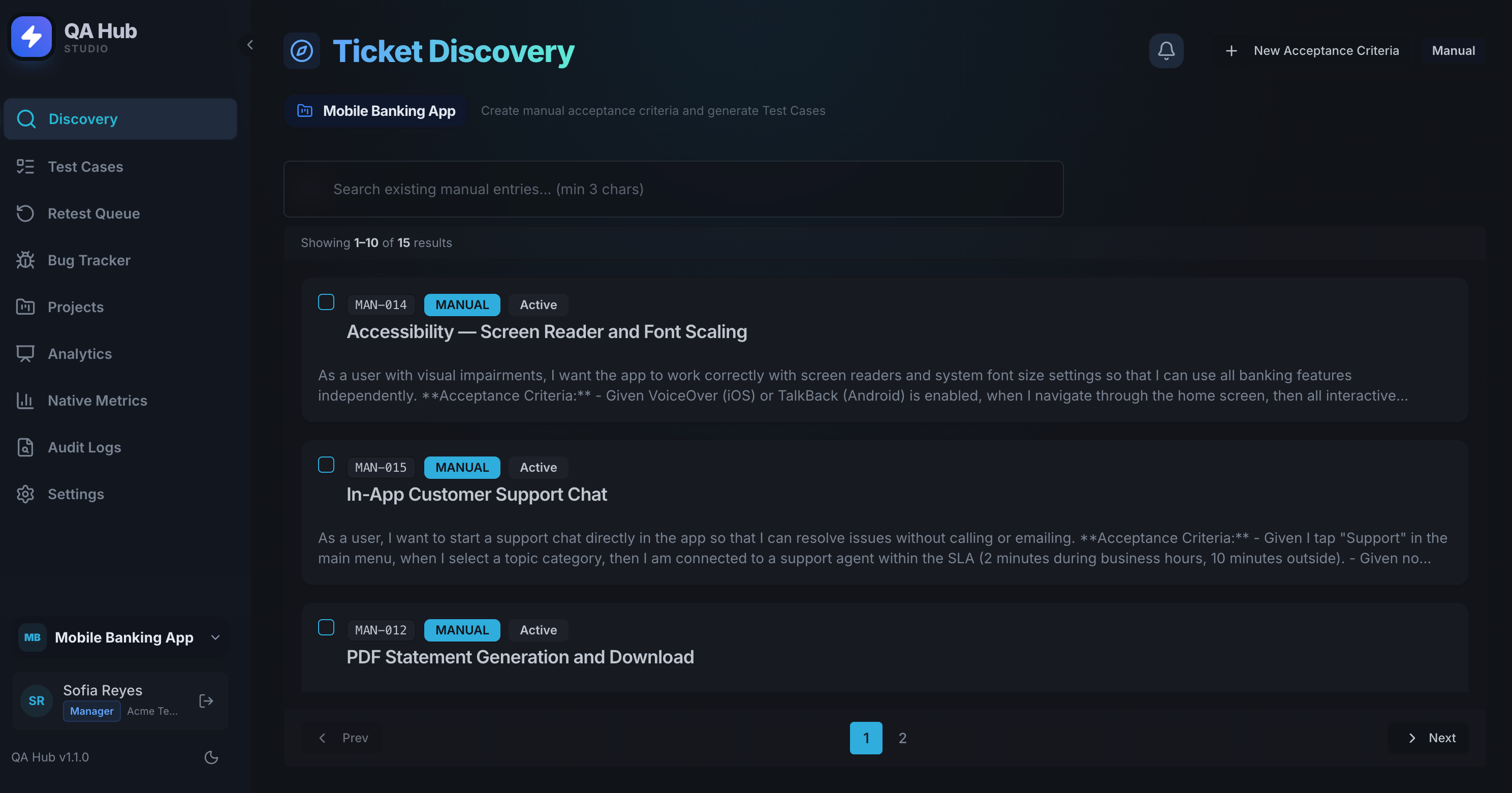Screen dimensions: 1512x793
Task: Collapse the sidebar with the chevron arrow
Action: 250,45
